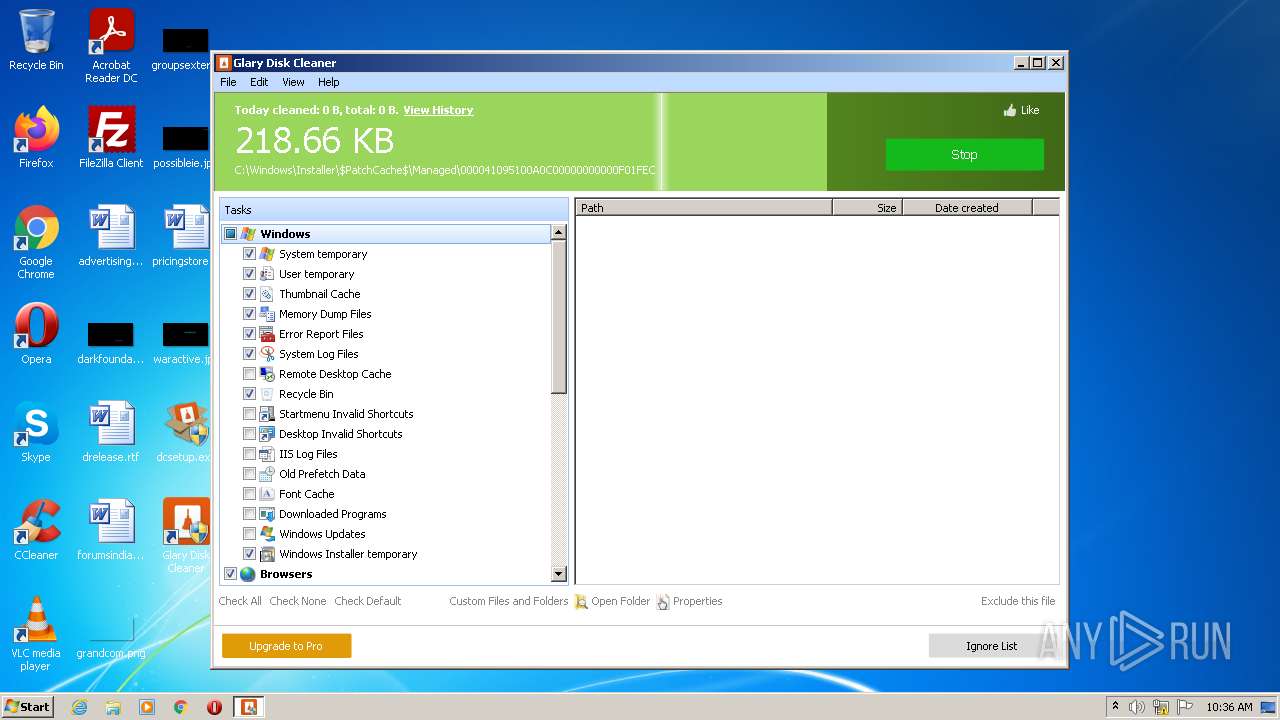Click Exclude this file link
The height and width of the screenshot is (720, 1280).
point(1018,601)
